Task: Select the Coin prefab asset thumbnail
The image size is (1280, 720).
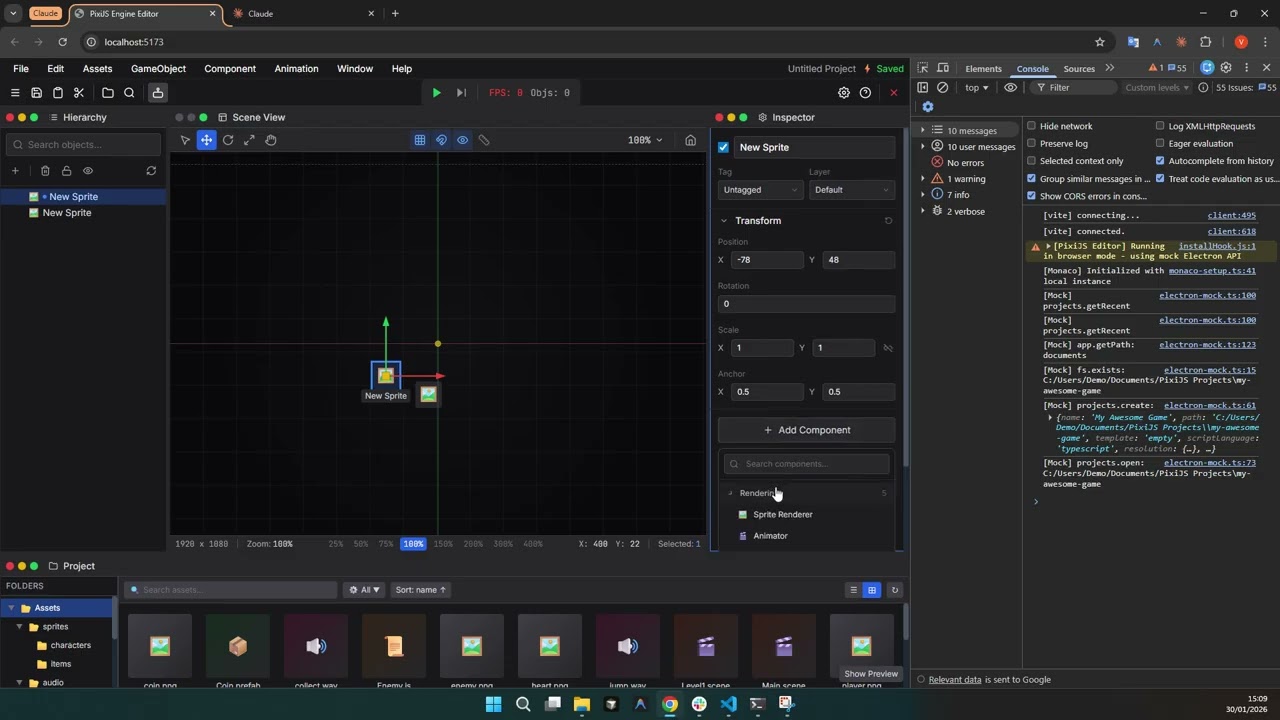Action: click(x=238, y=647)
